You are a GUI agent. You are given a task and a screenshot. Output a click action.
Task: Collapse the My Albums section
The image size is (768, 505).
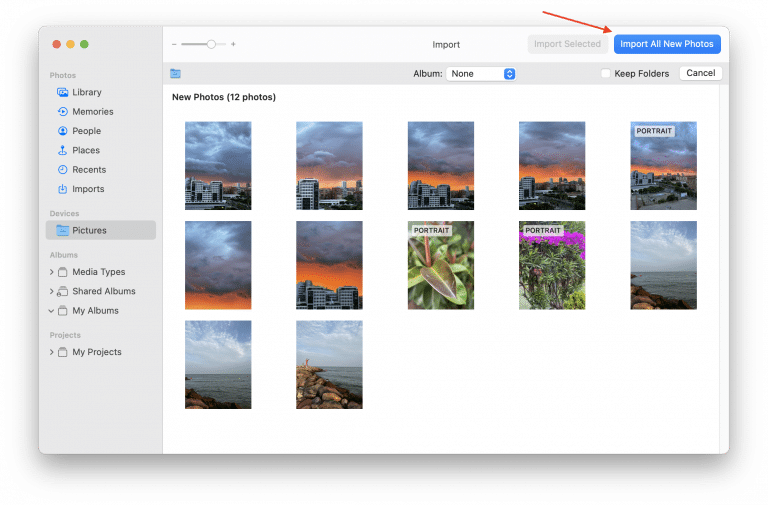(51, 311)
